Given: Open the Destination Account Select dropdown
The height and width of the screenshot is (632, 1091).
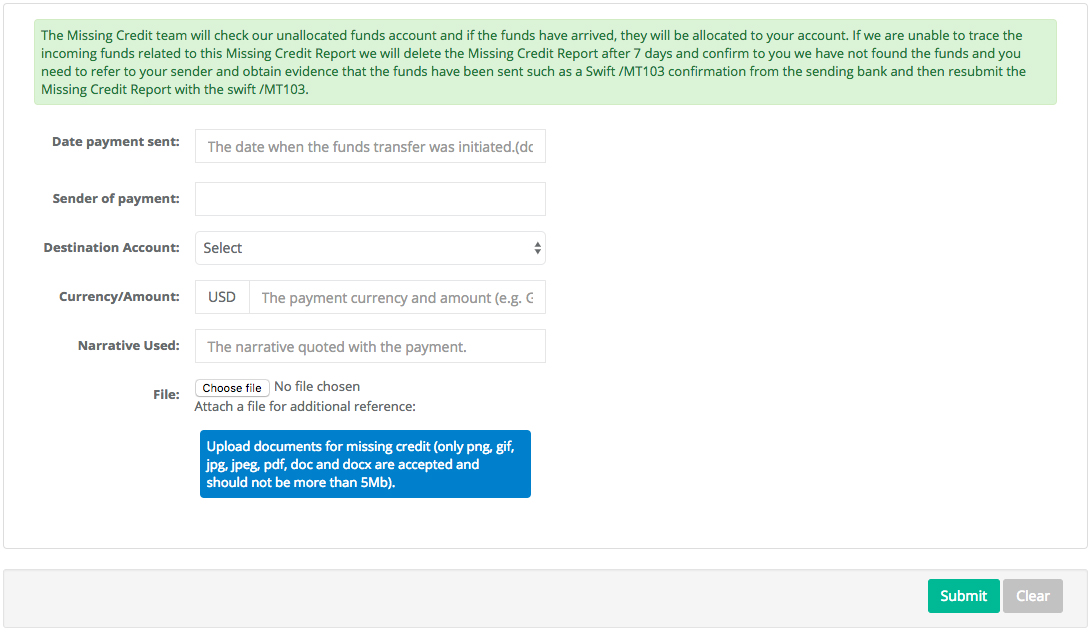Looking at the screenshot, I should (370, 248).
